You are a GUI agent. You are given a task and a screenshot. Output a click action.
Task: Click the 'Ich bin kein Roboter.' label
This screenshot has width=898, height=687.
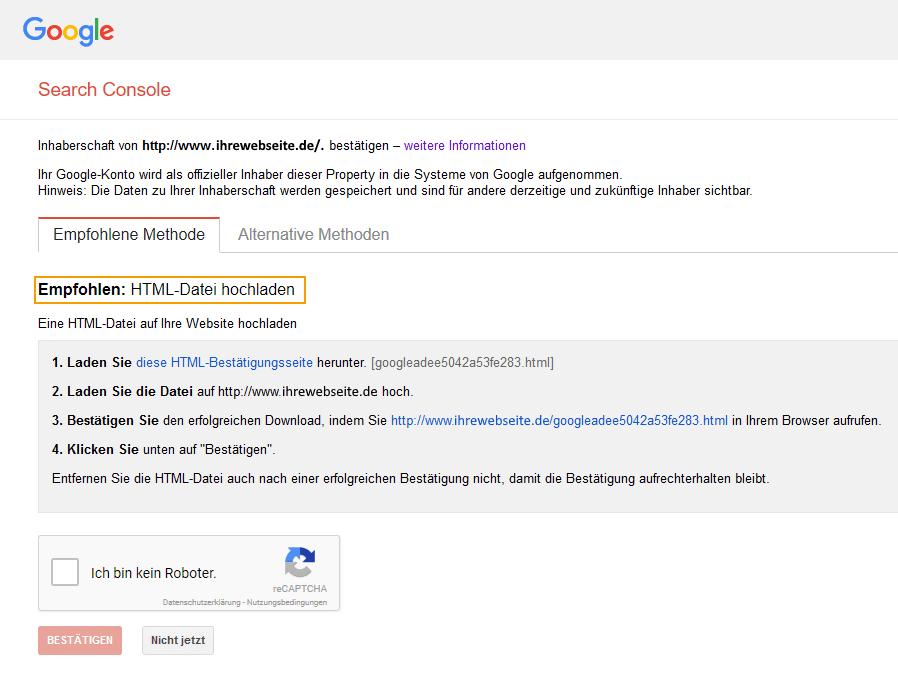(x=153, y=573)
